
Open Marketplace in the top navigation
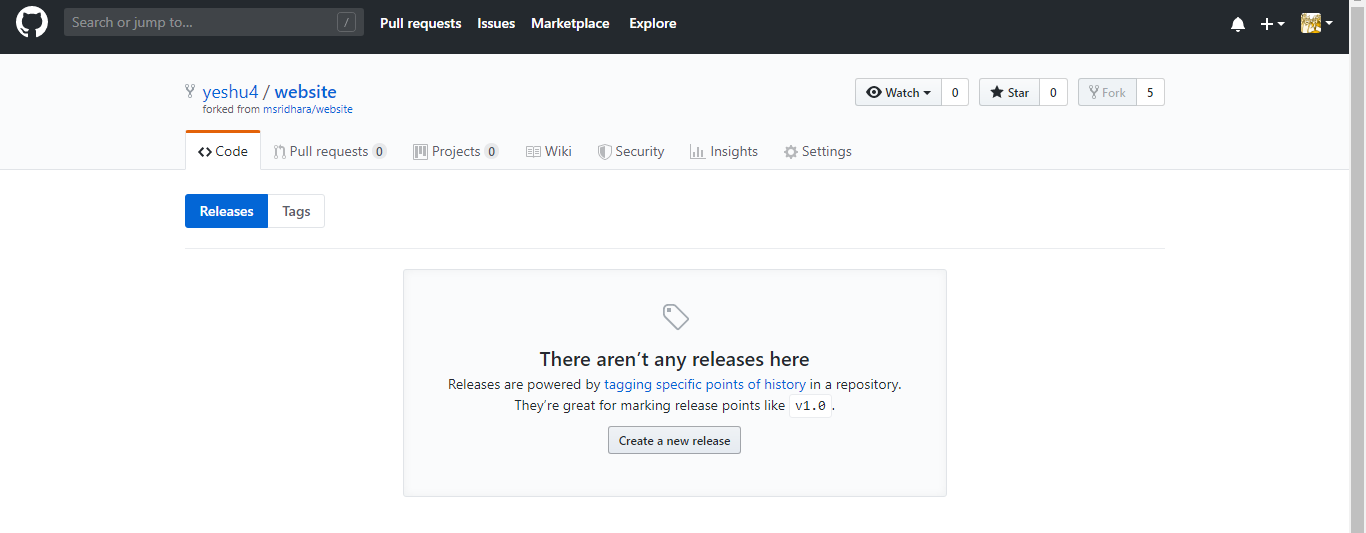pos(570,23)
